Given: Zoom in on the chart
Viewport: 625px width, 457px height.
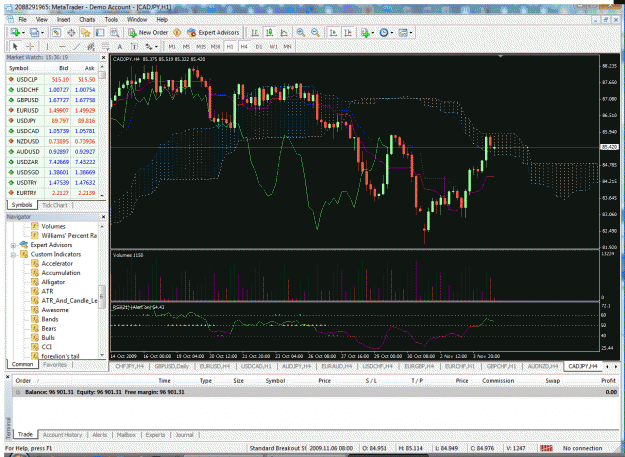Looking at the screenshot, I should (301, 33).
